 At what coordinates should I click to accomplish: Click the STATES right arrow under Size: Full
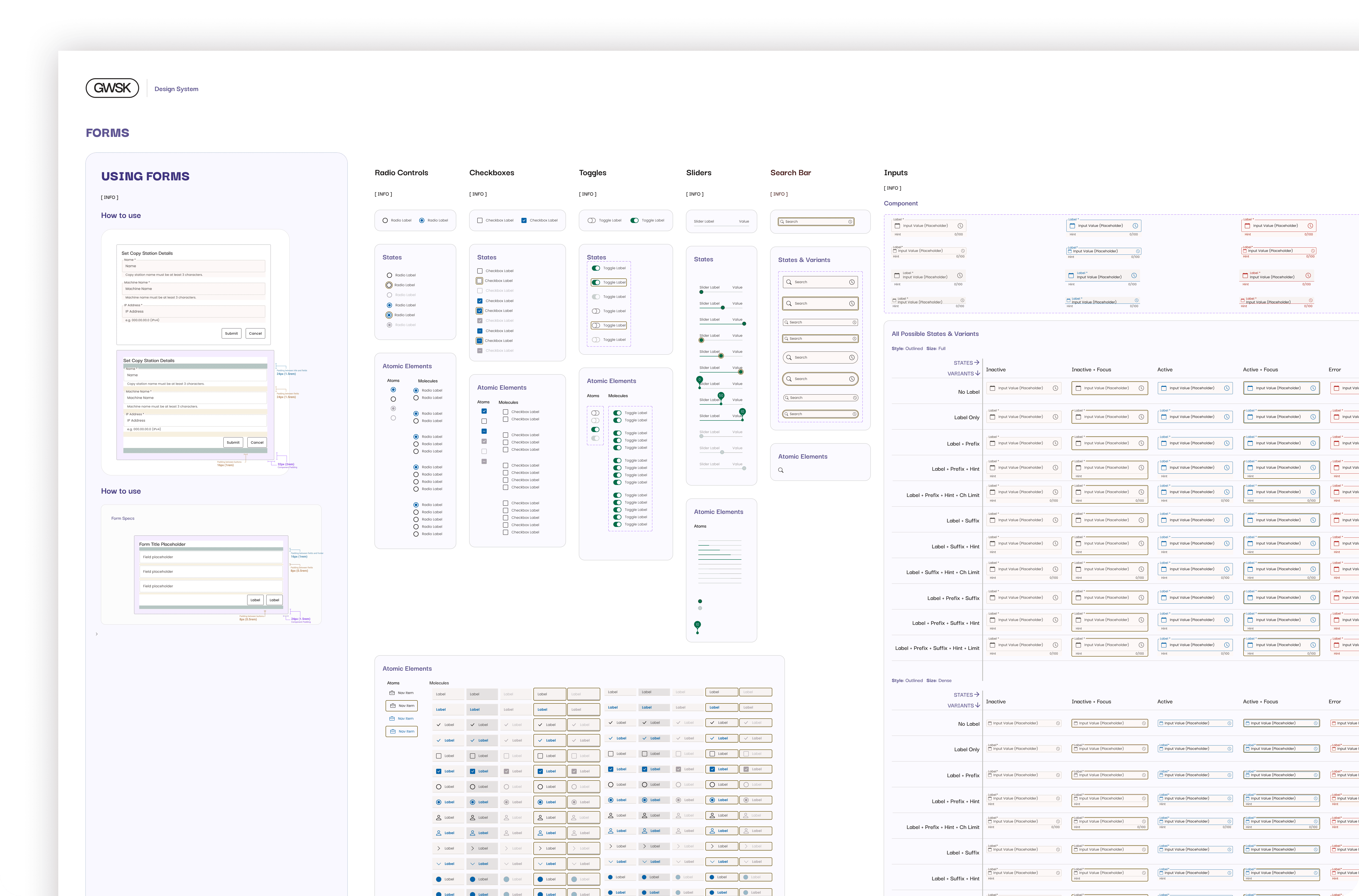coord(977,362)
